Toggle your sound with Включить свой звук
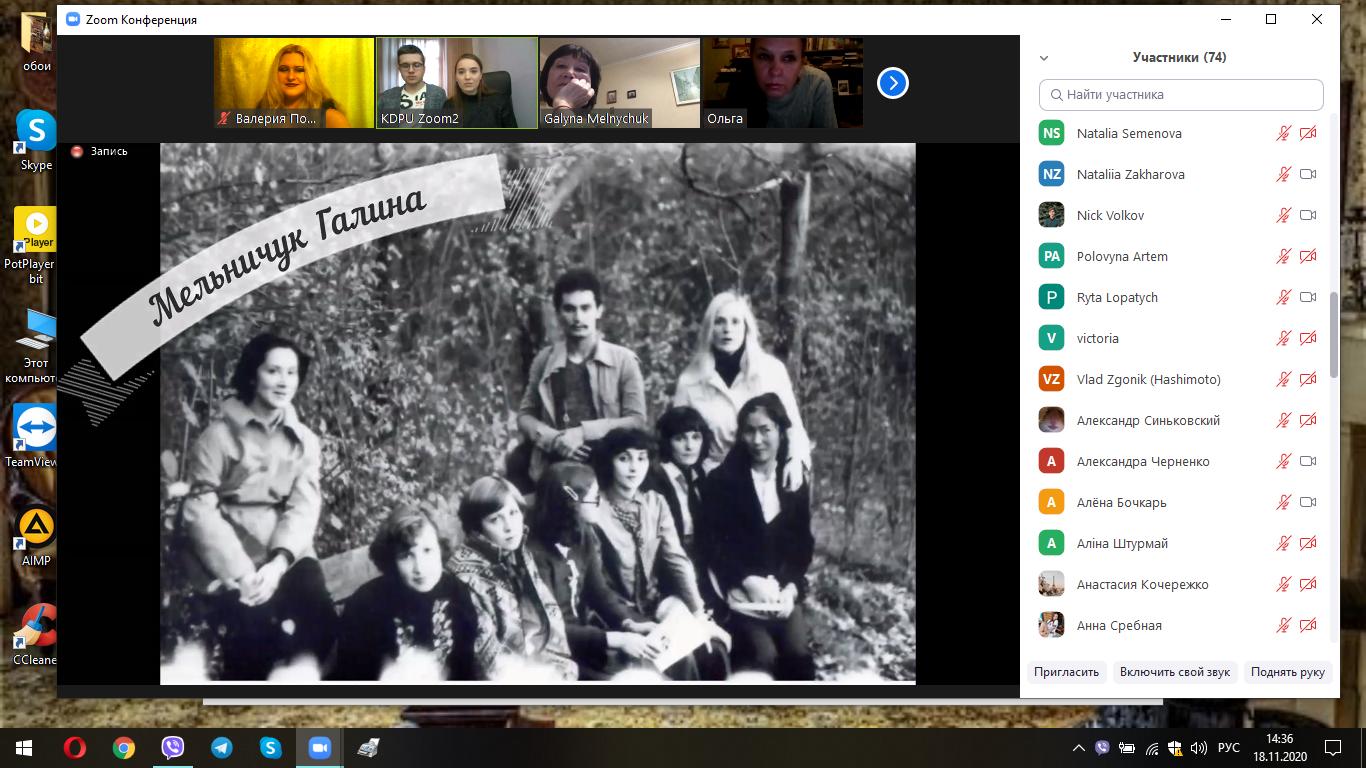This screenshot has width=1366, height=768. 1174,672
